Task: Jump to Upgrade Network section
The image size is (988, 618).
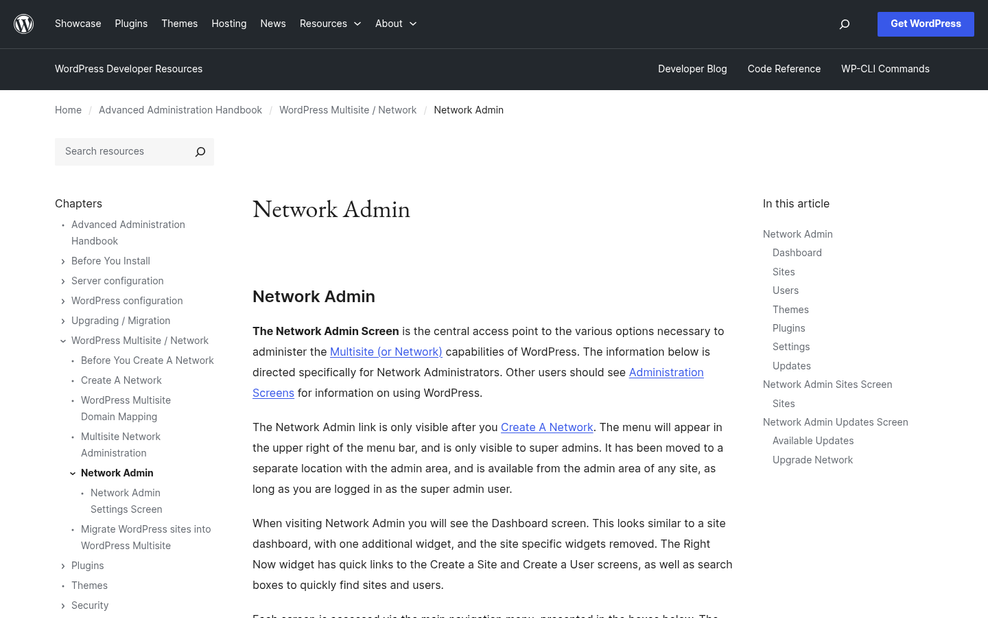Action: point(813,461)
